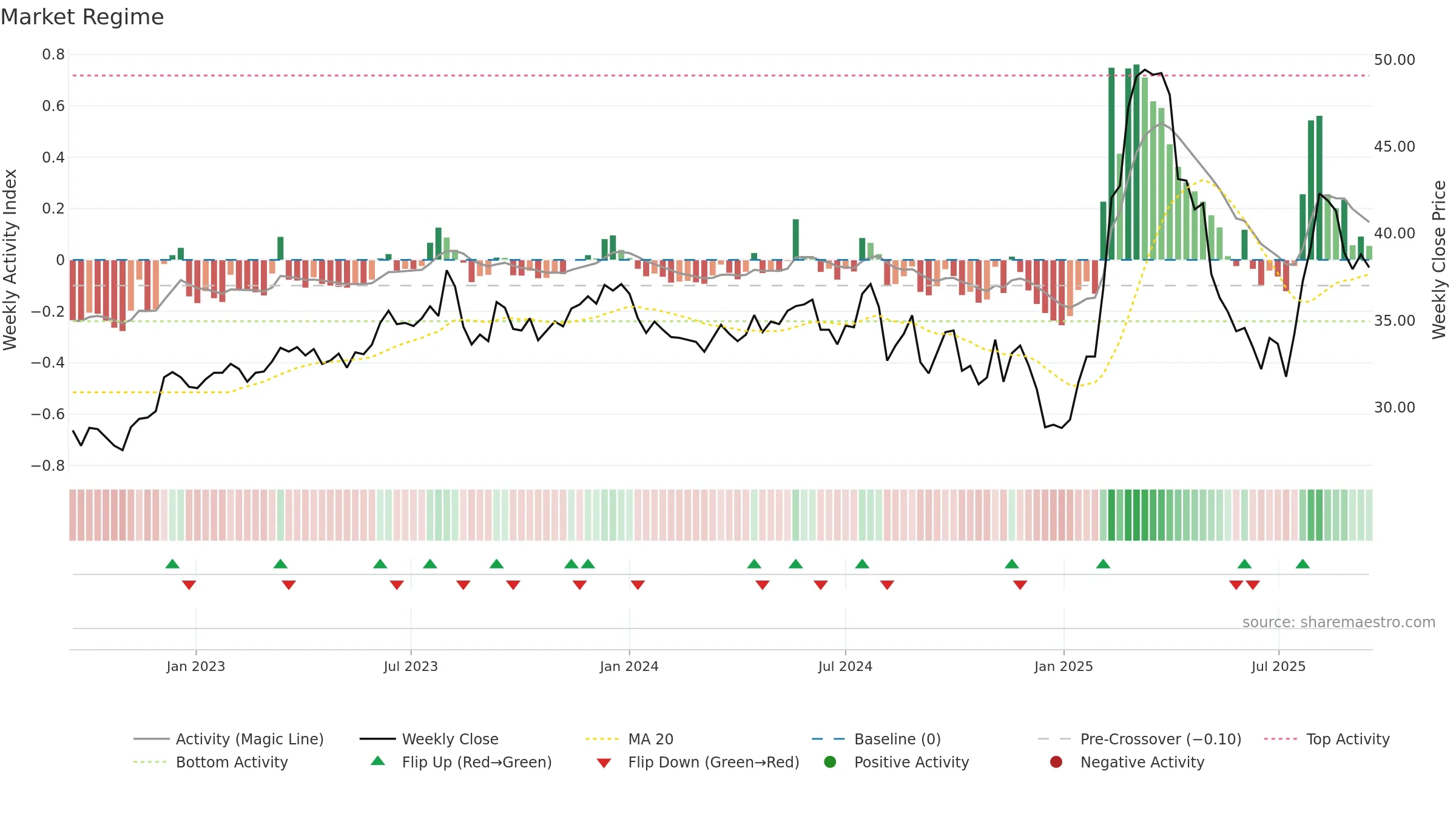Image resolution: width=1456 pixels, height=819 pixels.
Task: Click the first red flip-down triangle before Jan 2023
Action: (x=189, y=585)
